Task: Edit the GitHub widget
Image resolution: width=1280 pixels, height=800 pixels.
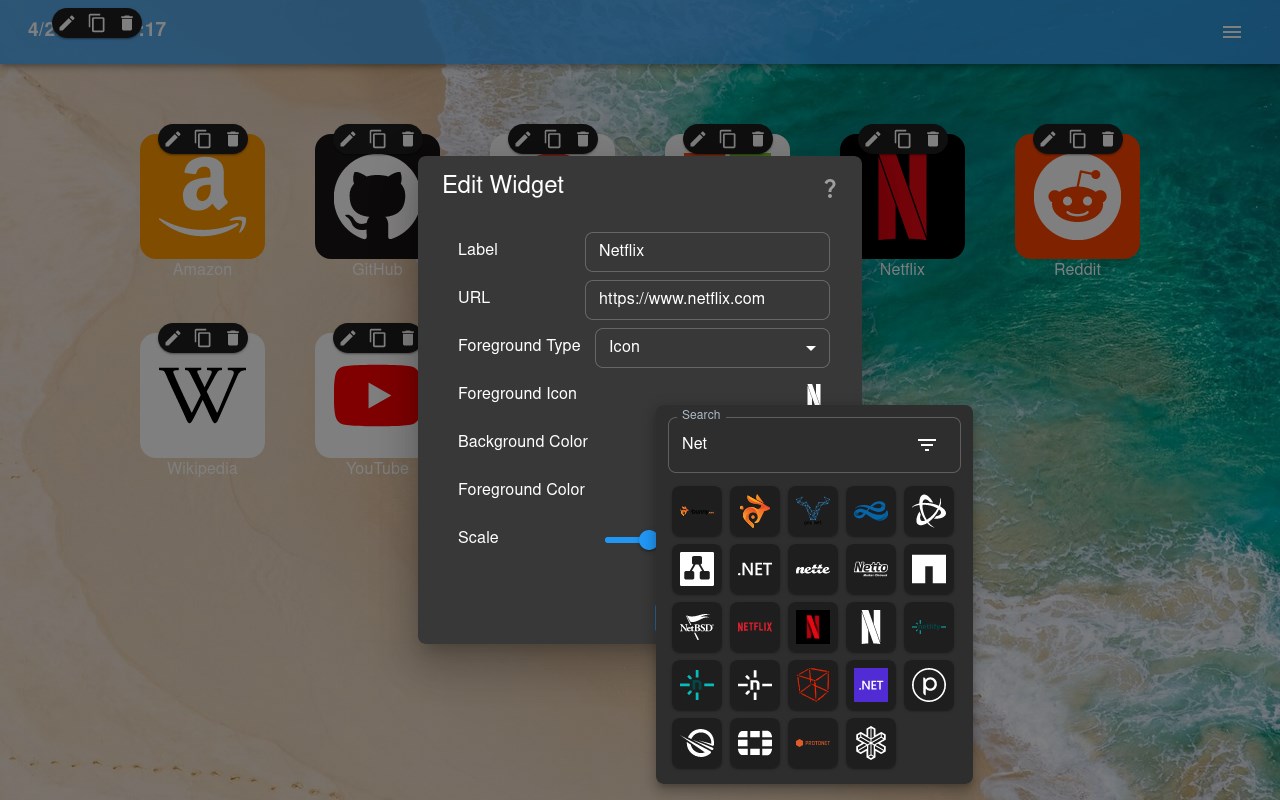Action: 348,139
